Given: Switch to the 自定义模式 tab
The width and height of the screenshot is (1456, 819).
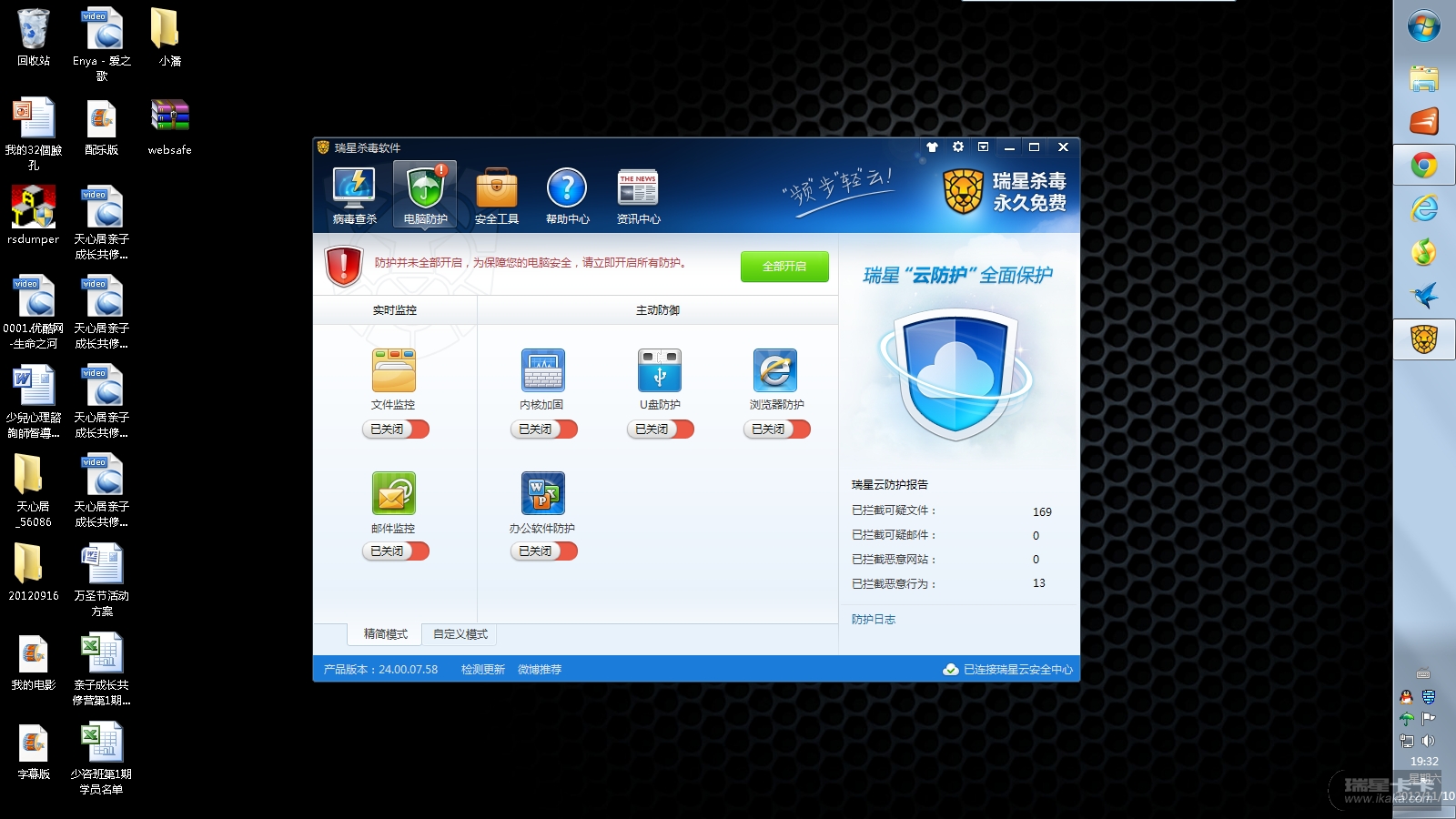Looking at the screenshot, I should click(460, 634).
